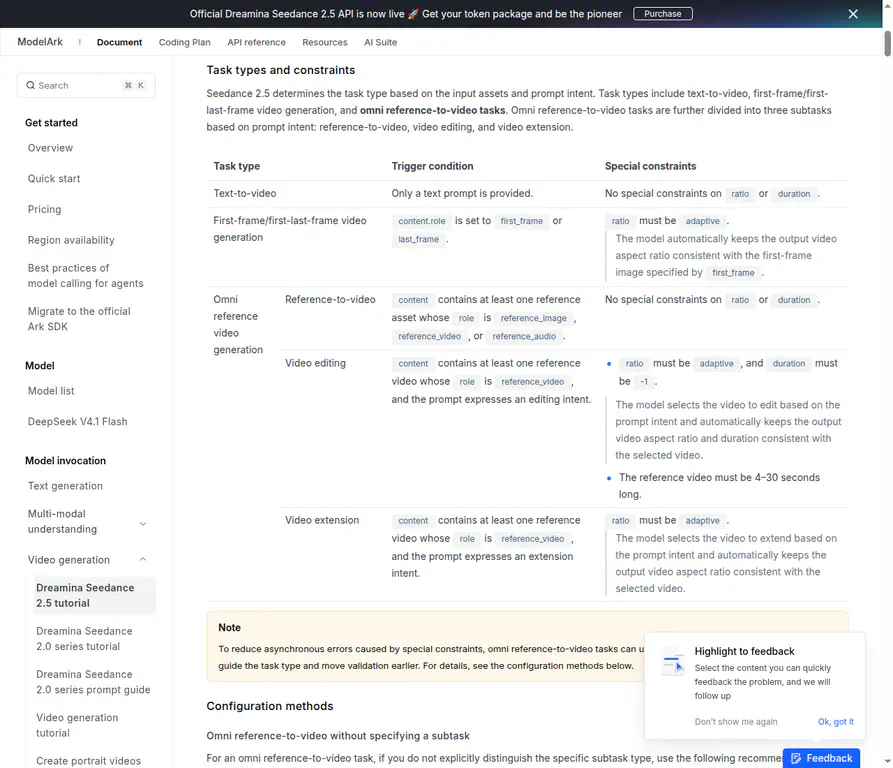The image size is (893, 768).
Task: Click the Reference-to-video table cell
Action: point(330,299)
